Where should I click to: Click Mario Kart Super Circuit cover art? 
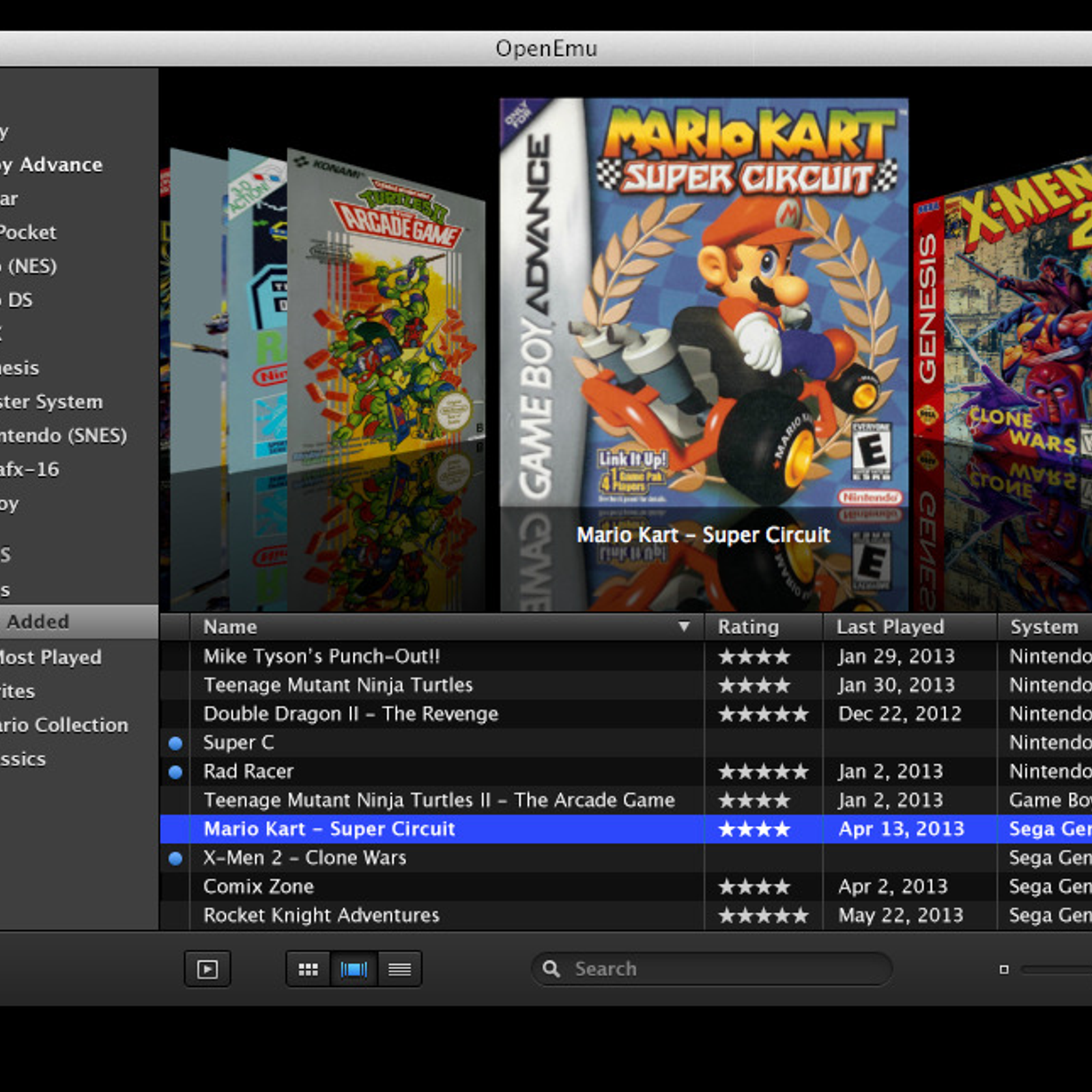(x=704, y=304)
